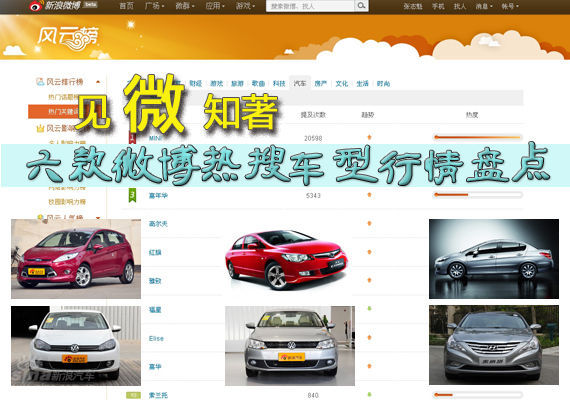
Task: Click the 提及次数 column header
Action: tap(313, 115)
